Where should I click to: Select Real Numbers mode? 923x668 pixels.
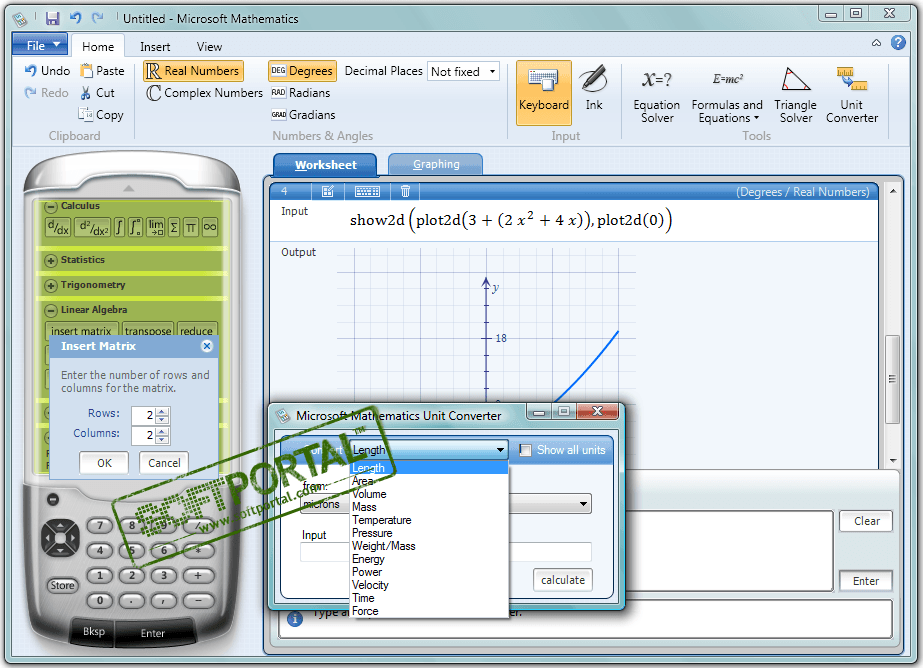[x=193, y=71]
